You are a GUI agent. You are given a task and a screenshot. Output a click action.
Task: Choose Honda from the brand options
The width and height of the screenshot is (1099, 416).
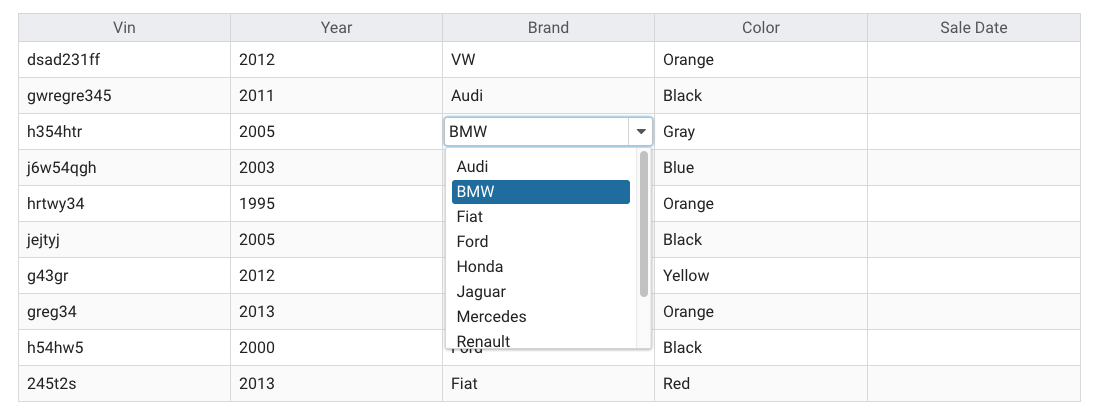pyautogui.click(x=540, y=267)
